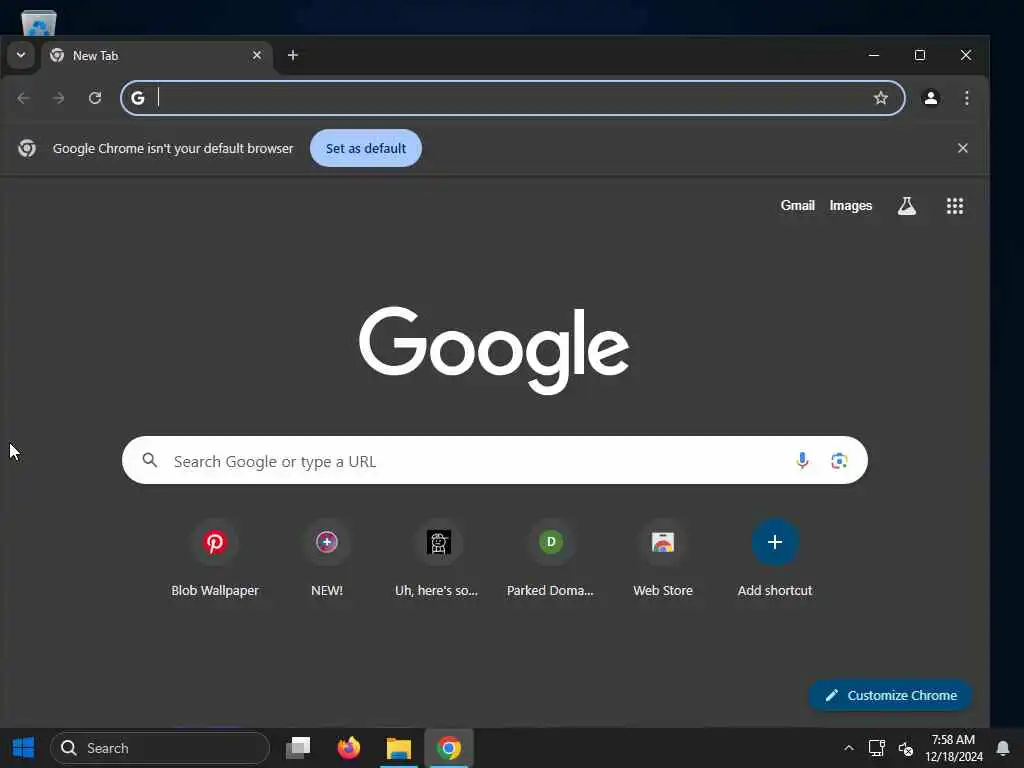Screen dimensions: 1024x768
Task: Open the notifications bell
Action: [x=1003, y=748]
